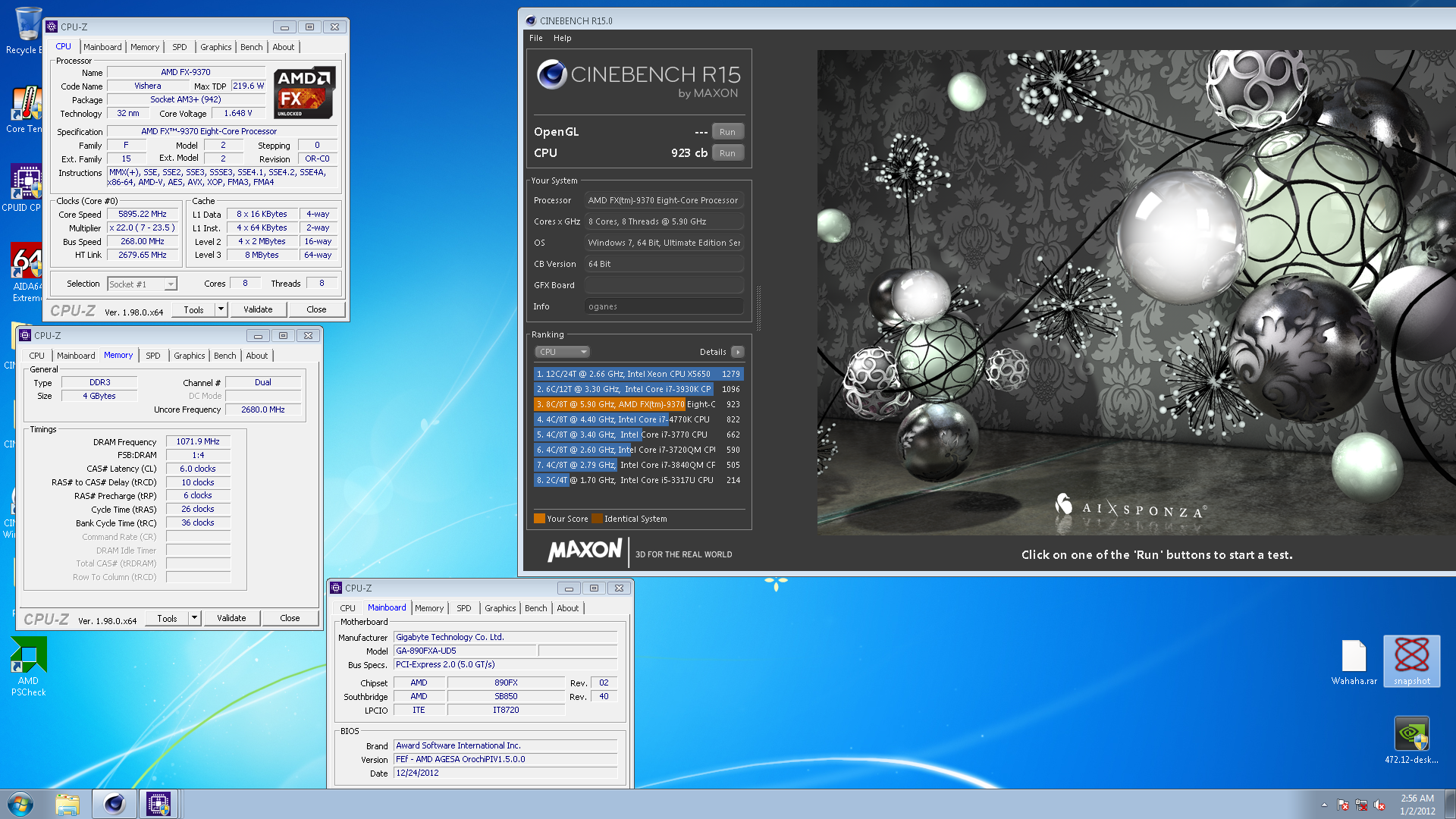The image size is (1456, 819).
Task: Open the Cinebench File menu
Action: 536,38
